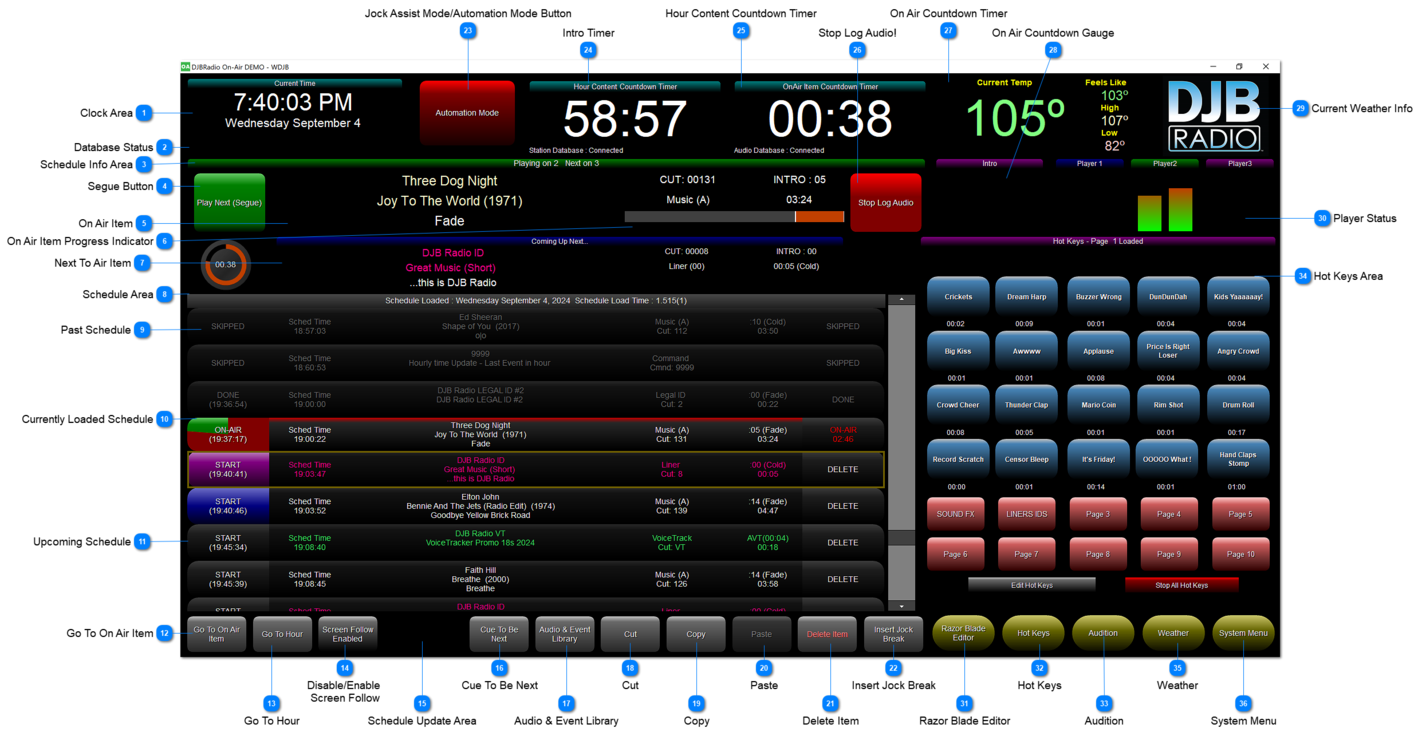
Task: Hit the Stop Log Audio button
Action: click(x=886, y=203)
